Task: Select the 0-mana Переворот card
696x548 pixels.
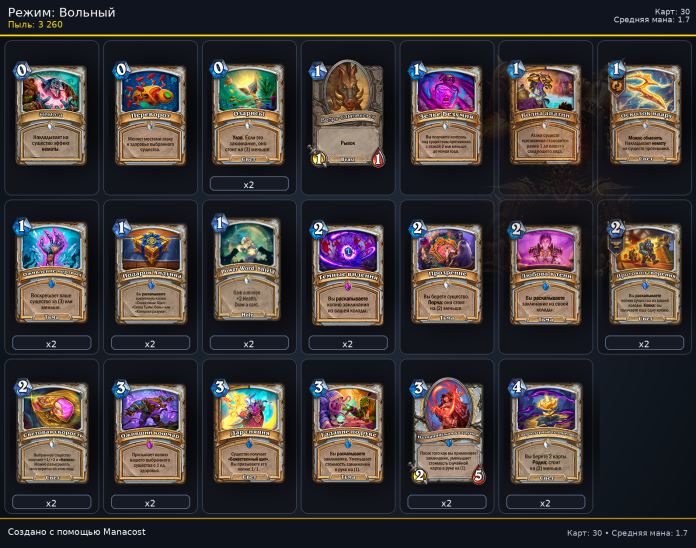Action: pos(150,114)
